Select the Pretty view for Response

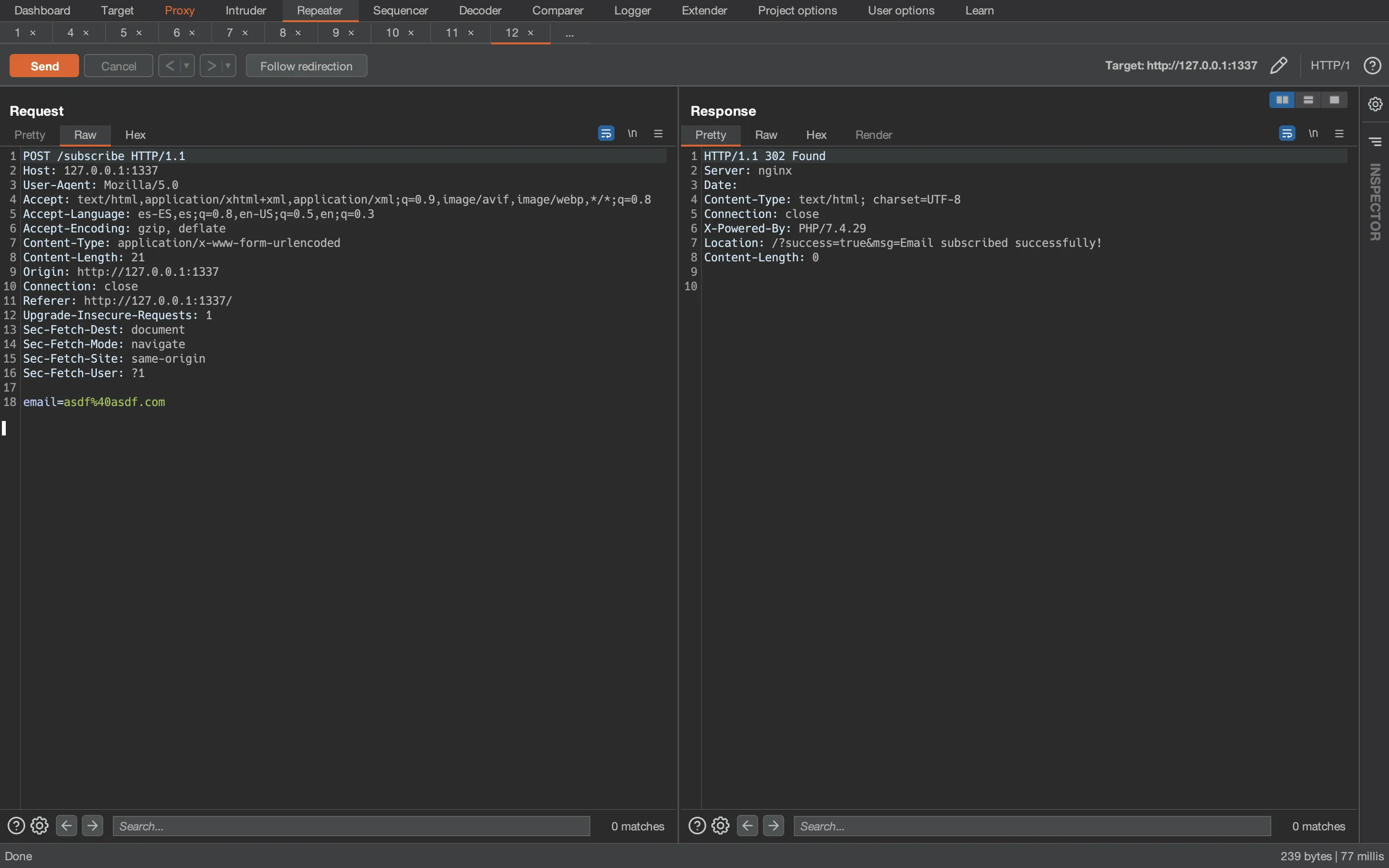[710, 133]
